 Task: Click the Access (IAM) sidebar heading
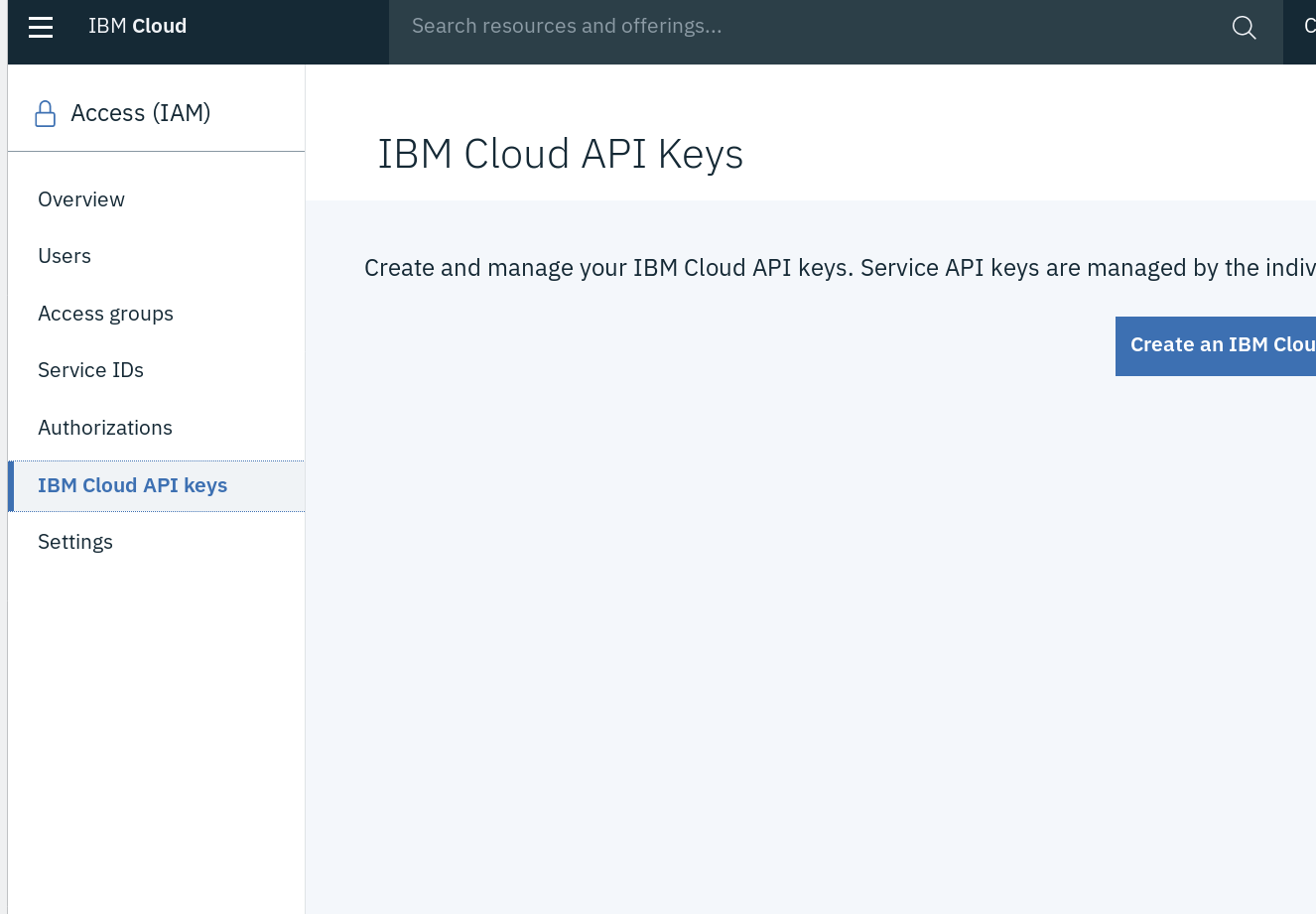click(141, 113)
